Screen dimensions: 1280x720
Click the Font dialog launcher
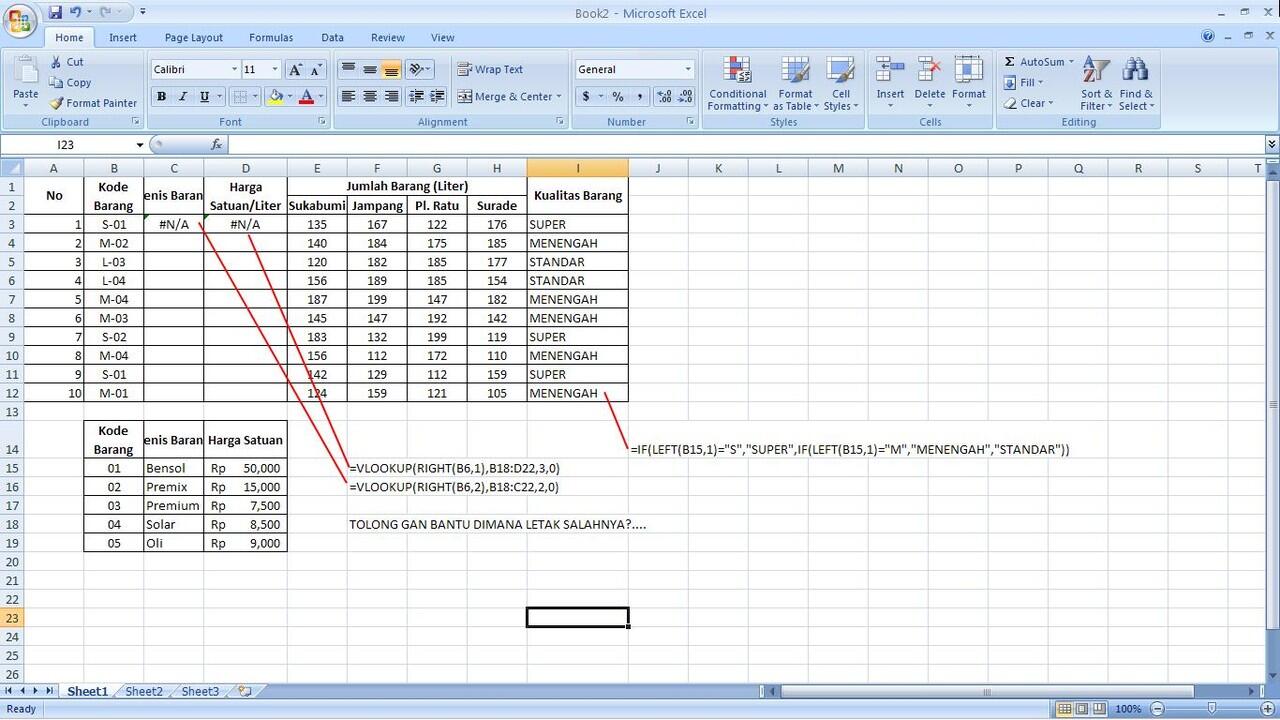pos(322,122)
